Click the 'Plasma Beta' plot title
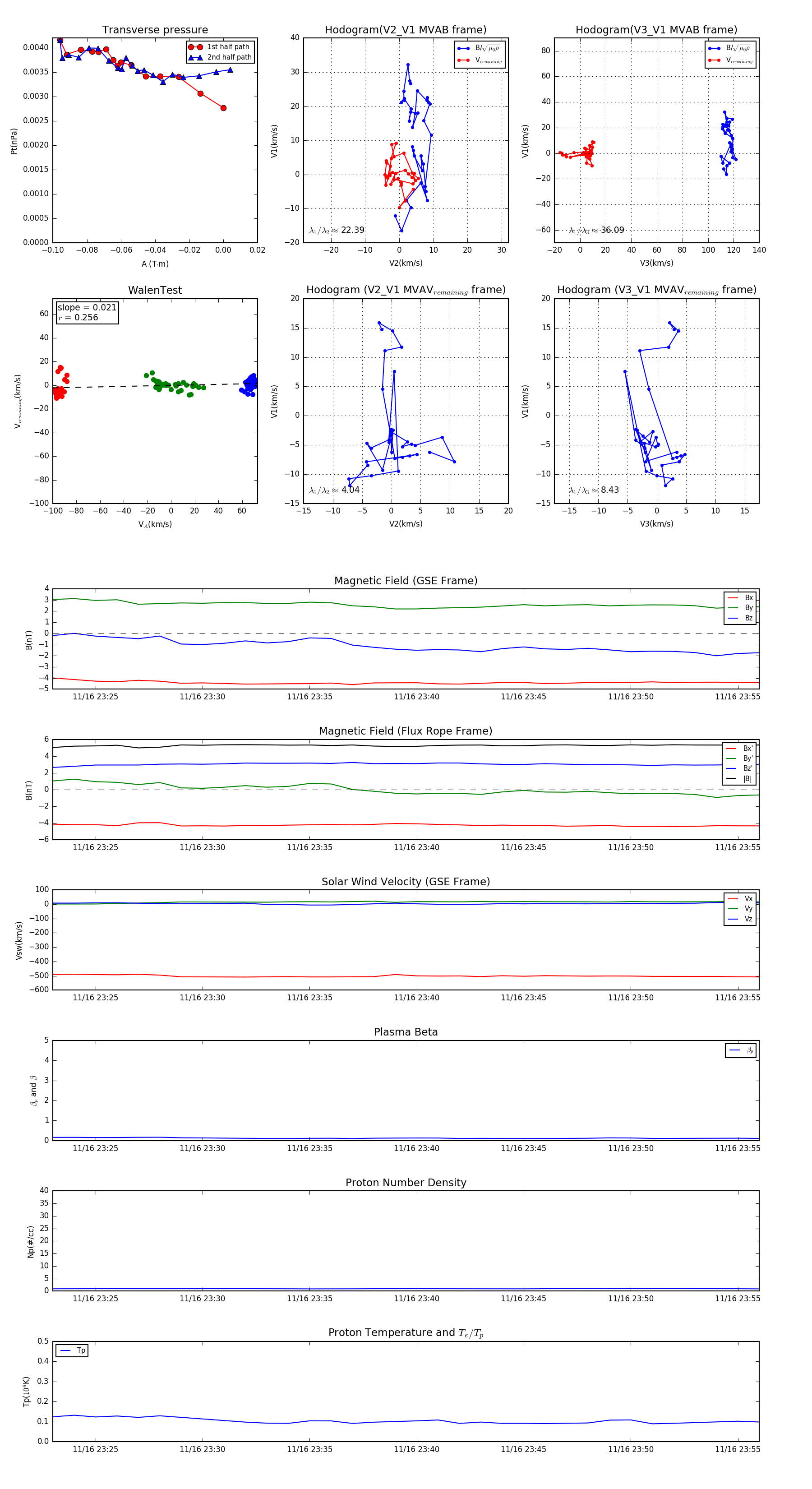The width and height of the screenshot is (812, 1489). tap(406, 1032)
